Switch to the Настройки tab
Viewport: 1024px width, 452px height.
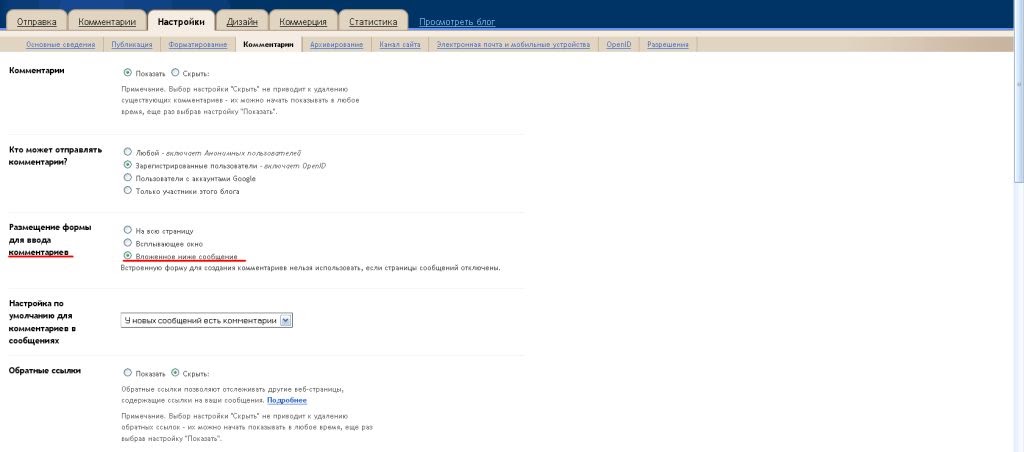coord(181,22)
